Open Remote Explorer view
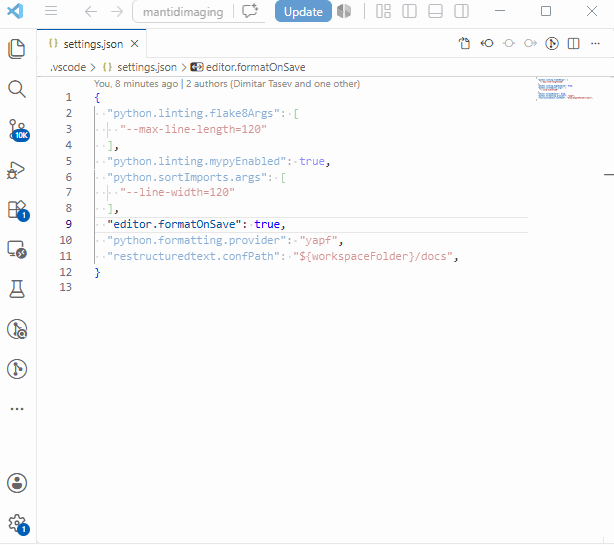The image size is (614, 545). point(17,249)
